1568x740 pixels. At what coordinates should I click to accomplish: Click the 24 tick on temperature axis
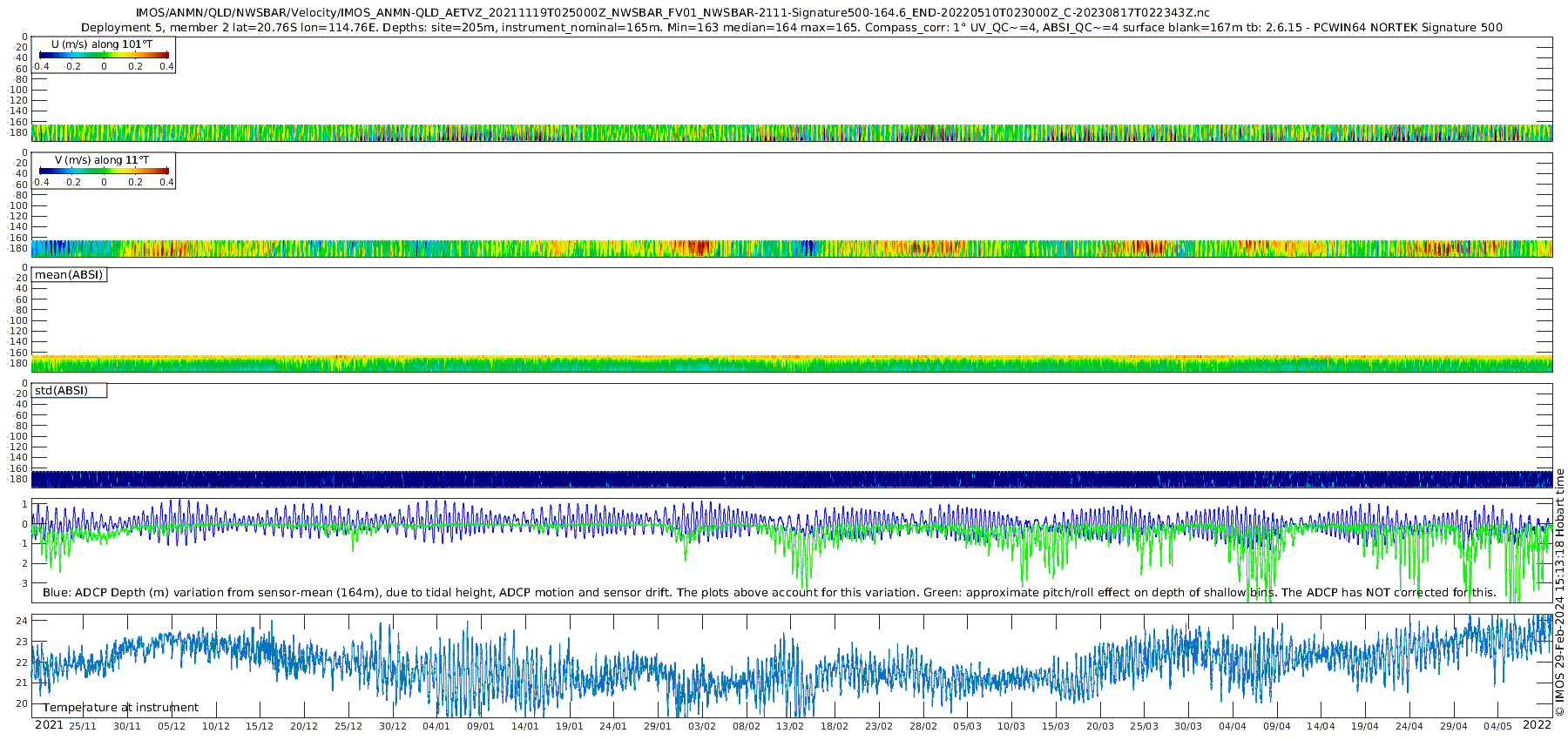coord(22,621)
